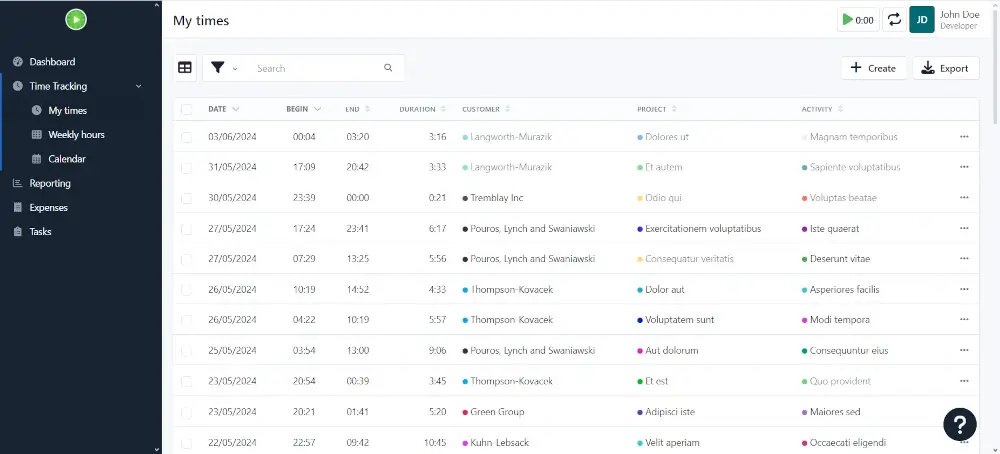Open actions menu for Magnam temporibus row
This screenshot has width=1000, height=454.
pyautogui.click(x=964, y=136)
